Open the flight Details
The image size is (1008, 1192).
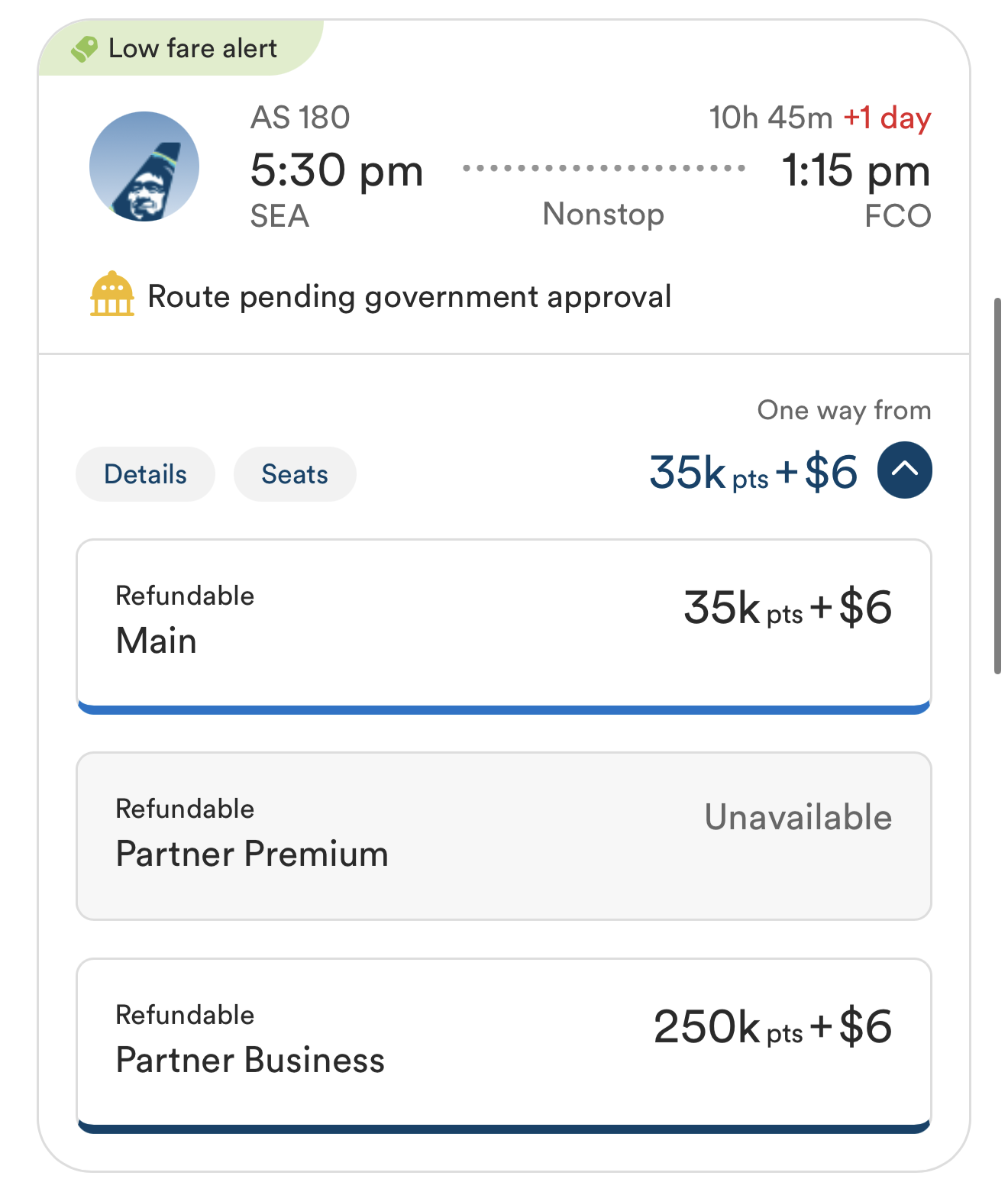145,474
